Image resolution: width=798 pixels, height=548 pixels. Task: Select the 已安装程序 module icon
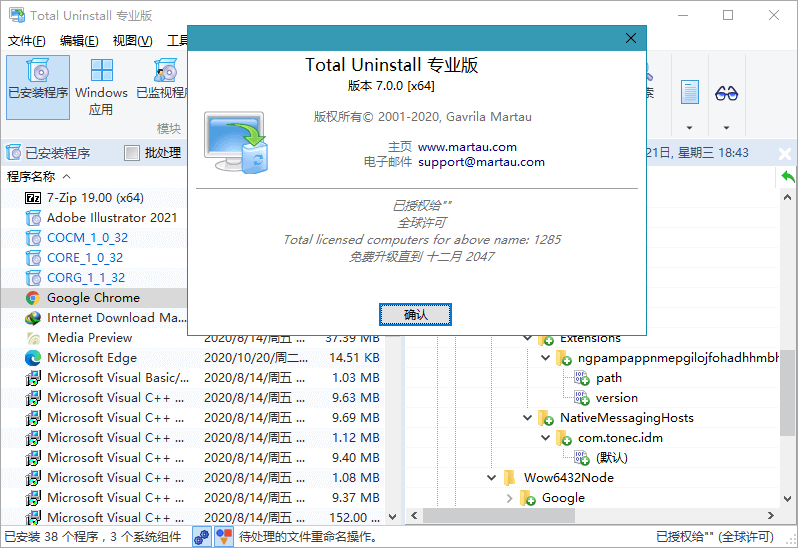point(37,78)
